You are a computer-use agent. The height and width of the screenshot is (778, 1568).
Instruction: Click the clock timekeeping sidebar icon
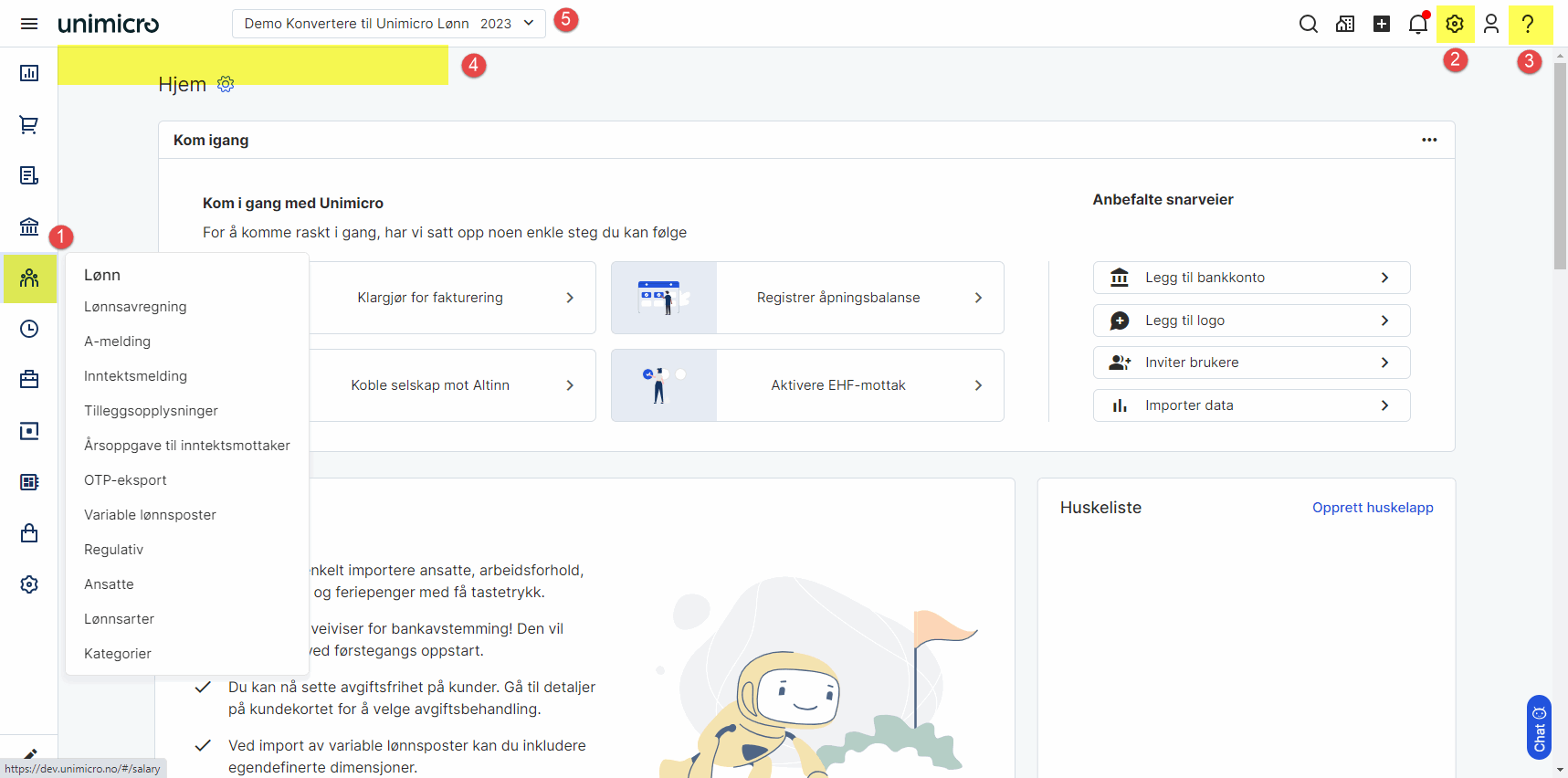[29, 329]
